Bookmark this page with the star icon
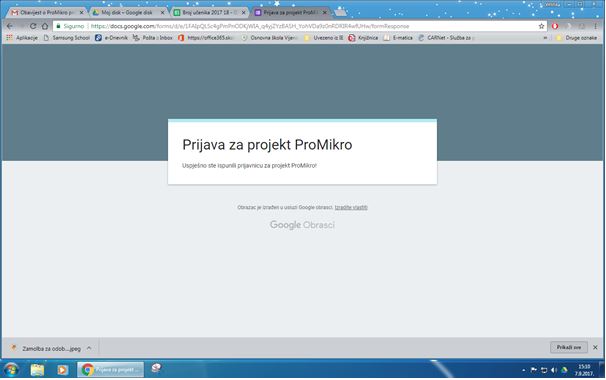The image size is (606, 380). coord(541,26)
